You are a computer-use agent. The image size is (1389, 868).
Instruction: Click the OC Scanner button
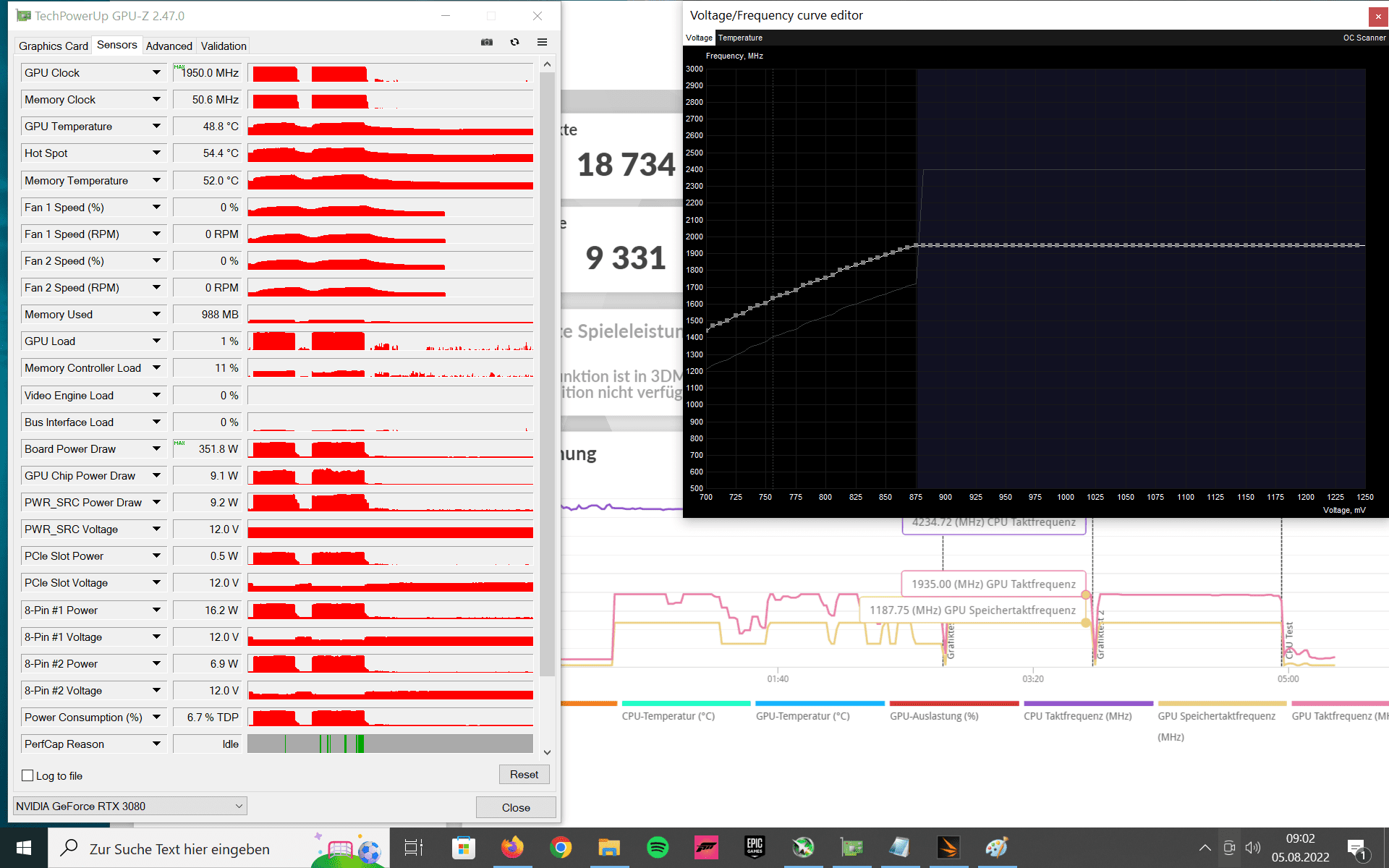1364,38
